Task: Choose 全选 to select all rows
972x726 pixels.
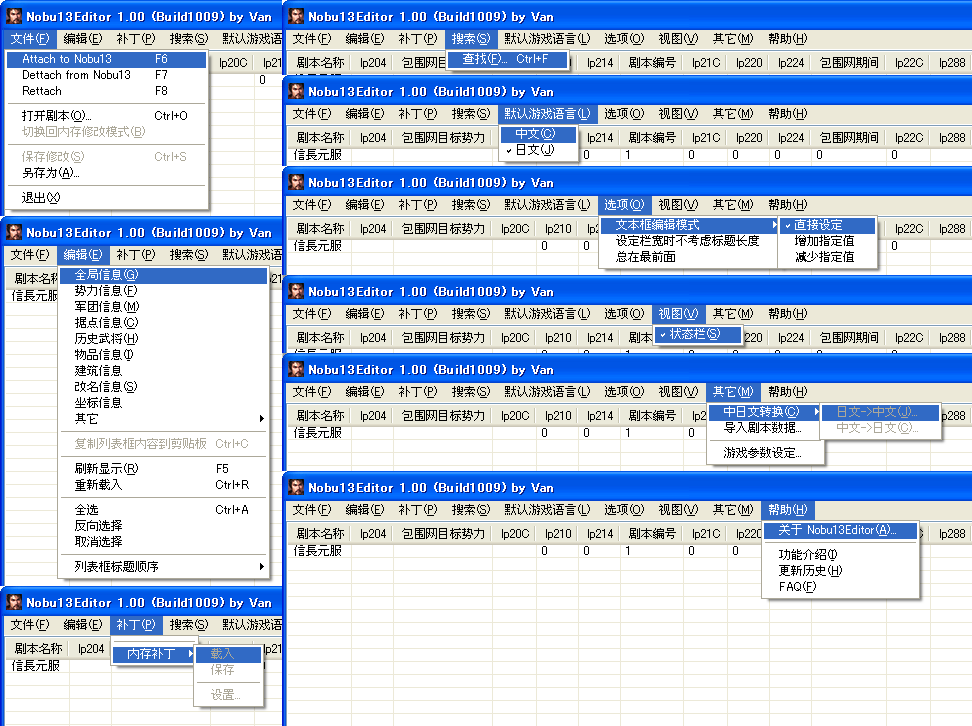Action: click(x=164, y=510)
